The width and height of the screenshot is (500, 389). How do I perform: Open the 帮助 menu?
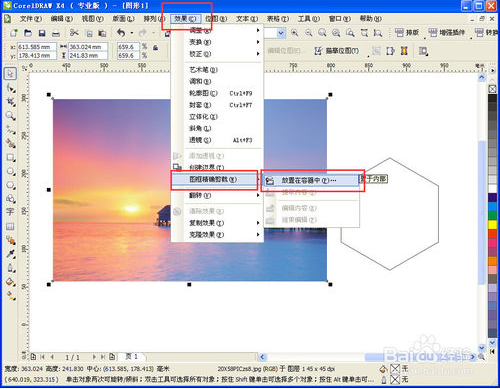(371, 19)
